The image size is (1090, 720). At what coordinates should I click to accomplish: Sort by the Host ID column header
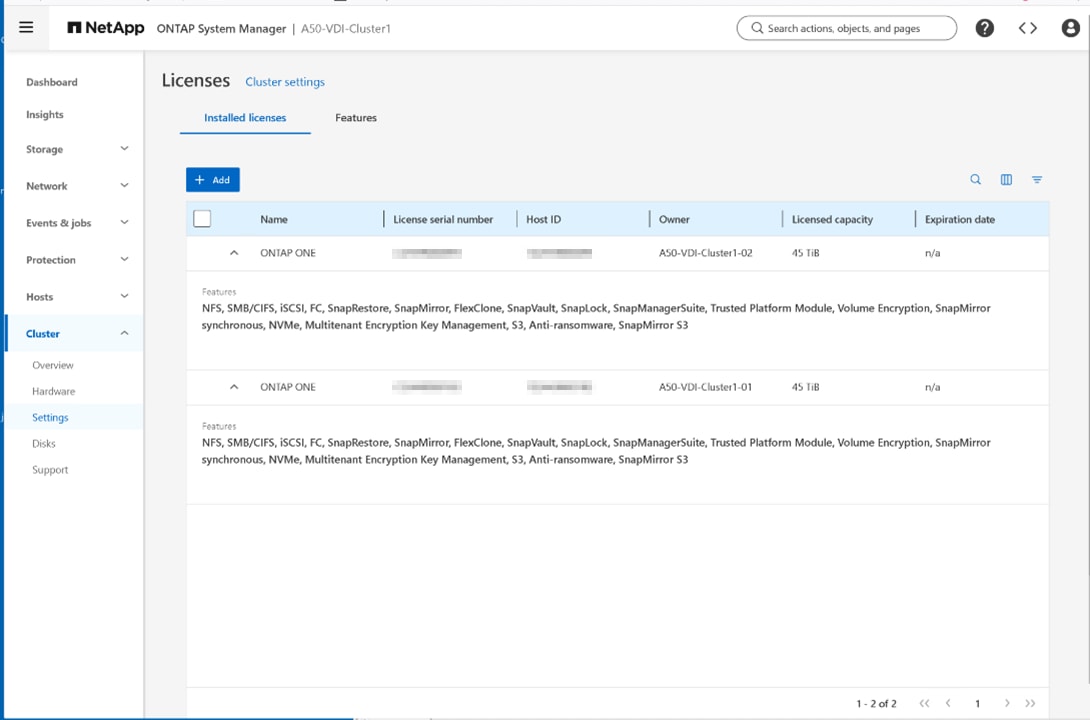coord(543,219)
